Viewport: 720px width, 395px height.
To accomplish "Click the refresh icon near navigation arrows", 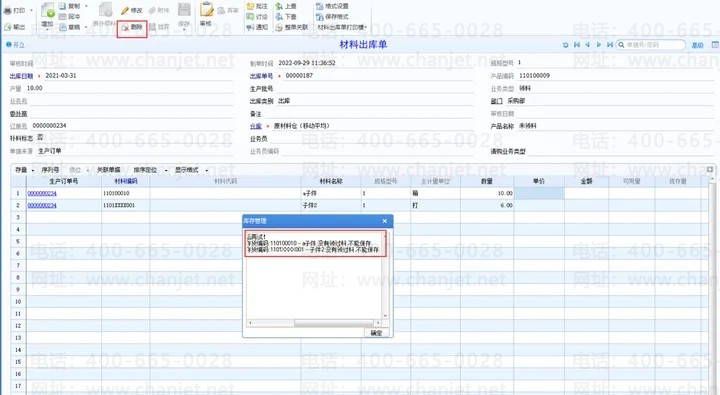I will [566, 45].
